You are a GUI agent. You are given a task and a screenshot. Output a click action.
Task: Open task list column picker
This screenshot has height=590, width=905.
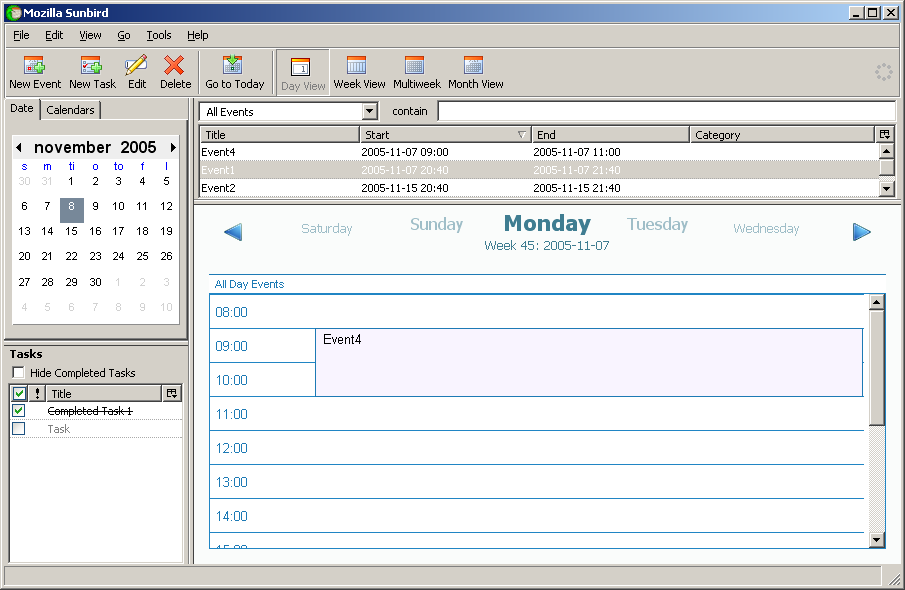tap(172, 394)
